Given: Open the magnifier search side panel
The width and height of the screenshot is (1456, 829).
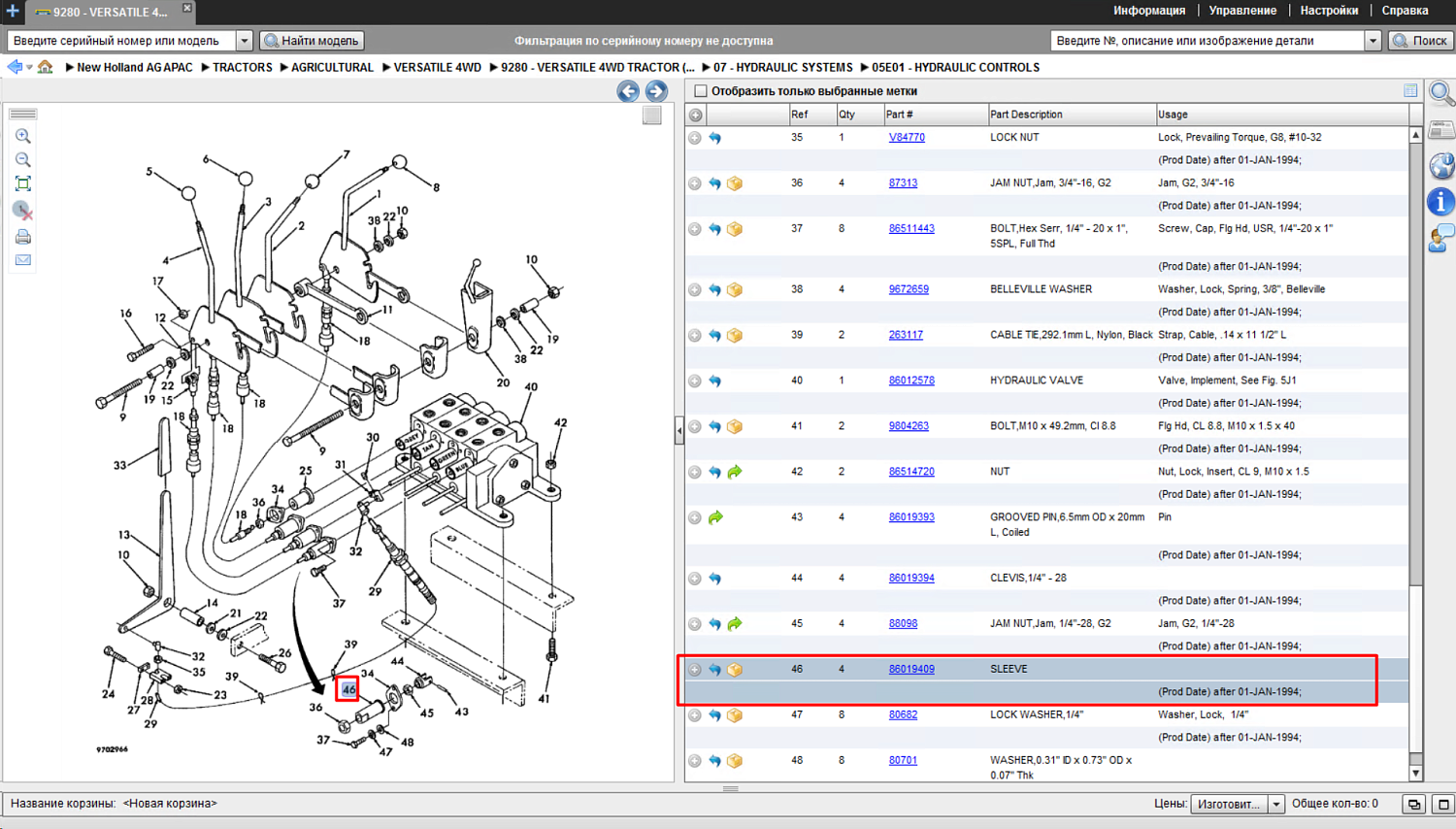Looking at the screenshot, I should tap(1441, 94).
